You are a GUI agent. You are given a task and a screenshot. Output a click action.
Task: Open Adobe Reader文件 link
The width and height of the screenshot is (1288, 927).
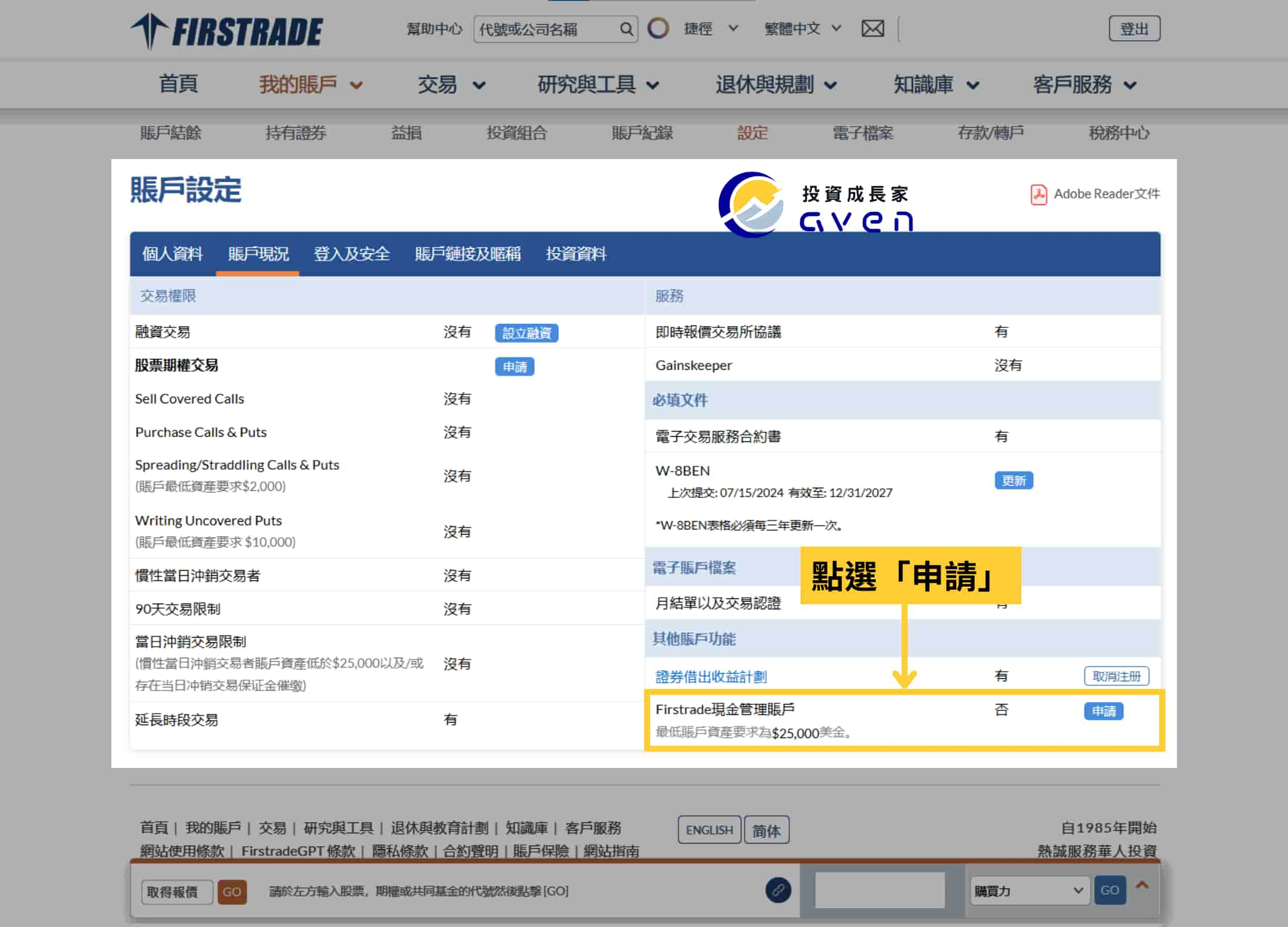(x=1106, y=194)
